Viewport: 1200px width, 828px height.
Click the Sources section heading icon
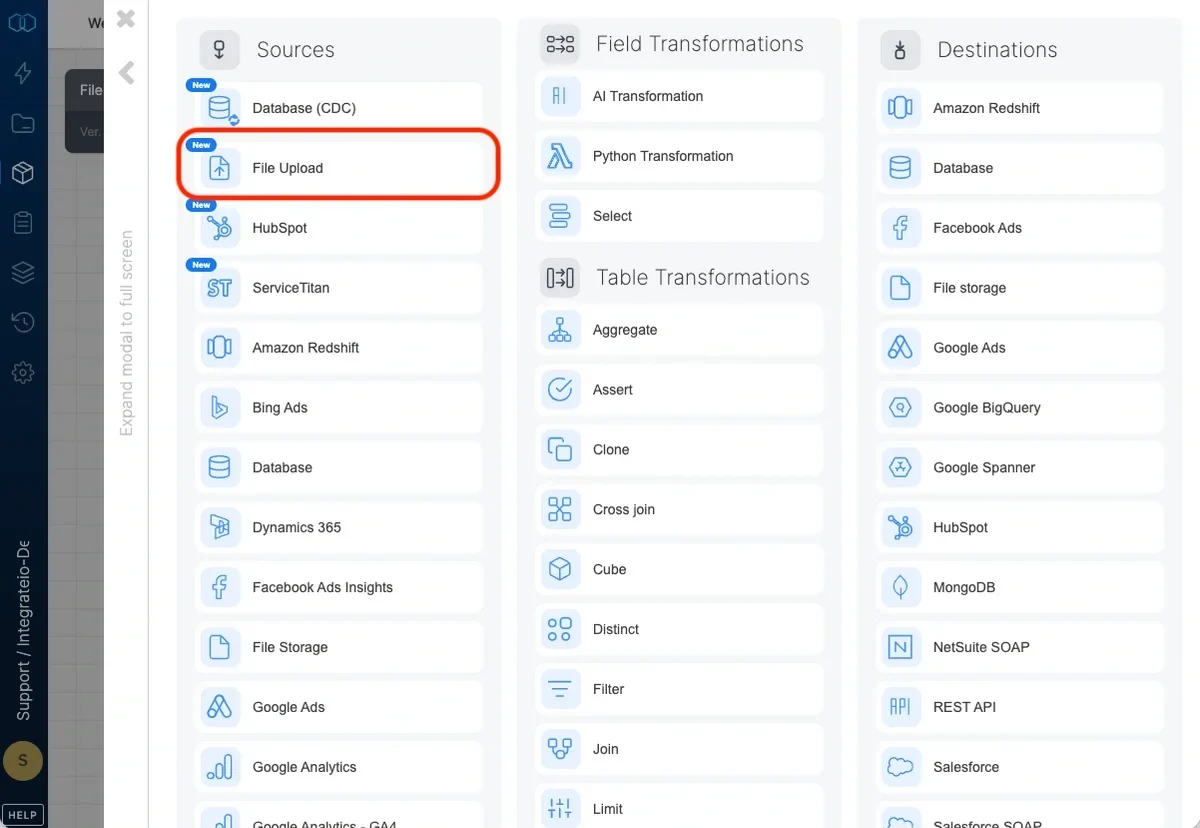(219, 49)
